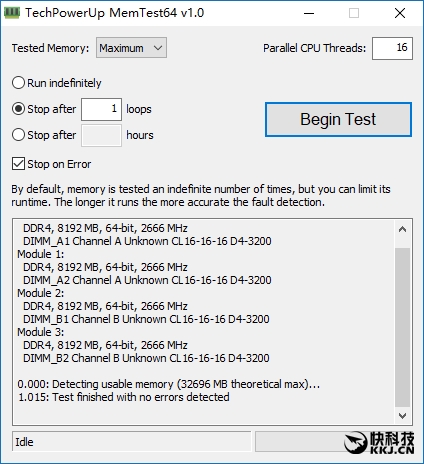The image size is (424, 464).
Task: Click the log scrollbar thumb
Action: point(402,327)
